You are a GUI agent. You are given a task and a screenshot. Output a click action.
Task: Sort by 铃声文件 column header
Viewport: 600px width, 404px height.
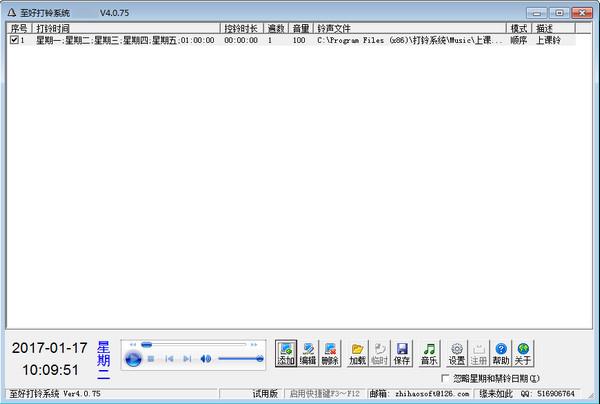(410, 29)
